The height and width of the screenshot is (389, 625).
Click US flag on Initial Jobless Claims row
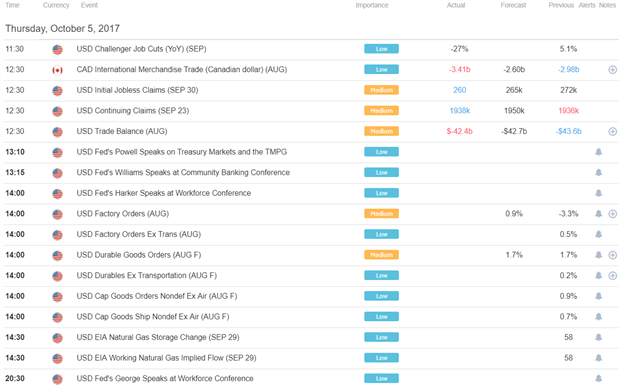pos(57,91)
